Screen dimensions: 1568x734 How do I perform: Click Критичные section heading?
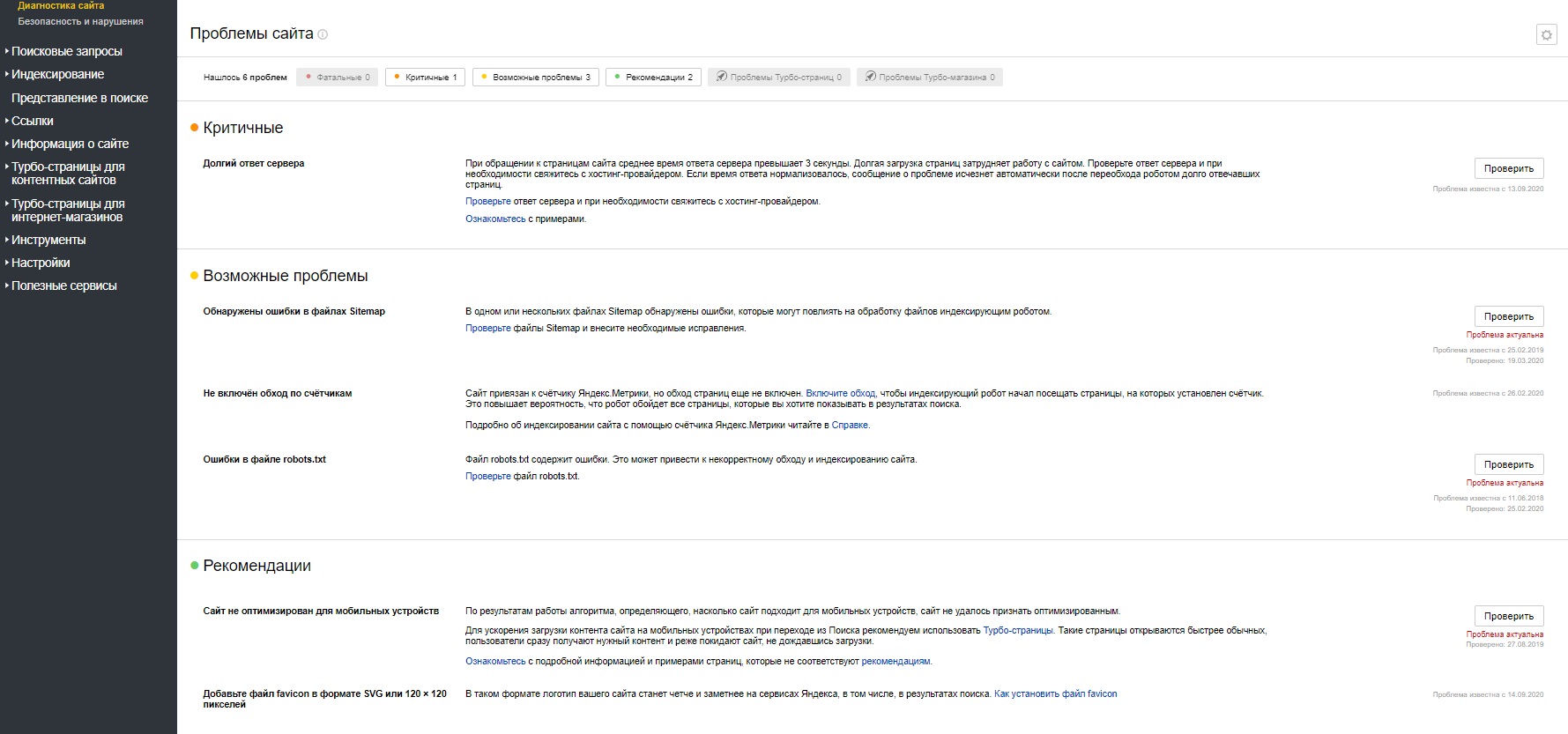(243, 128)
